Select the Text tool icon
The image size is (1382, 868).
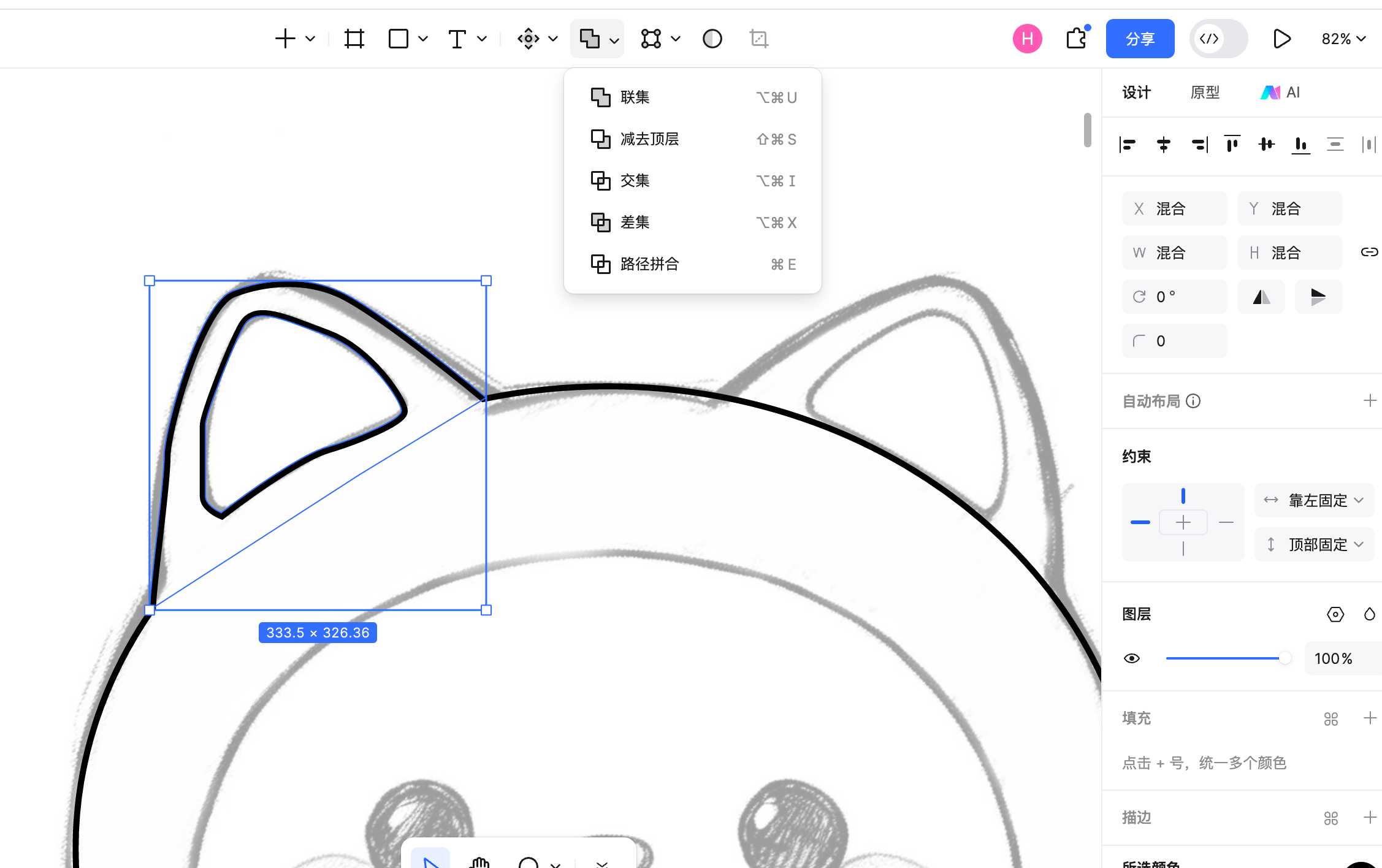pyautogui.click(x=457, y=39)
